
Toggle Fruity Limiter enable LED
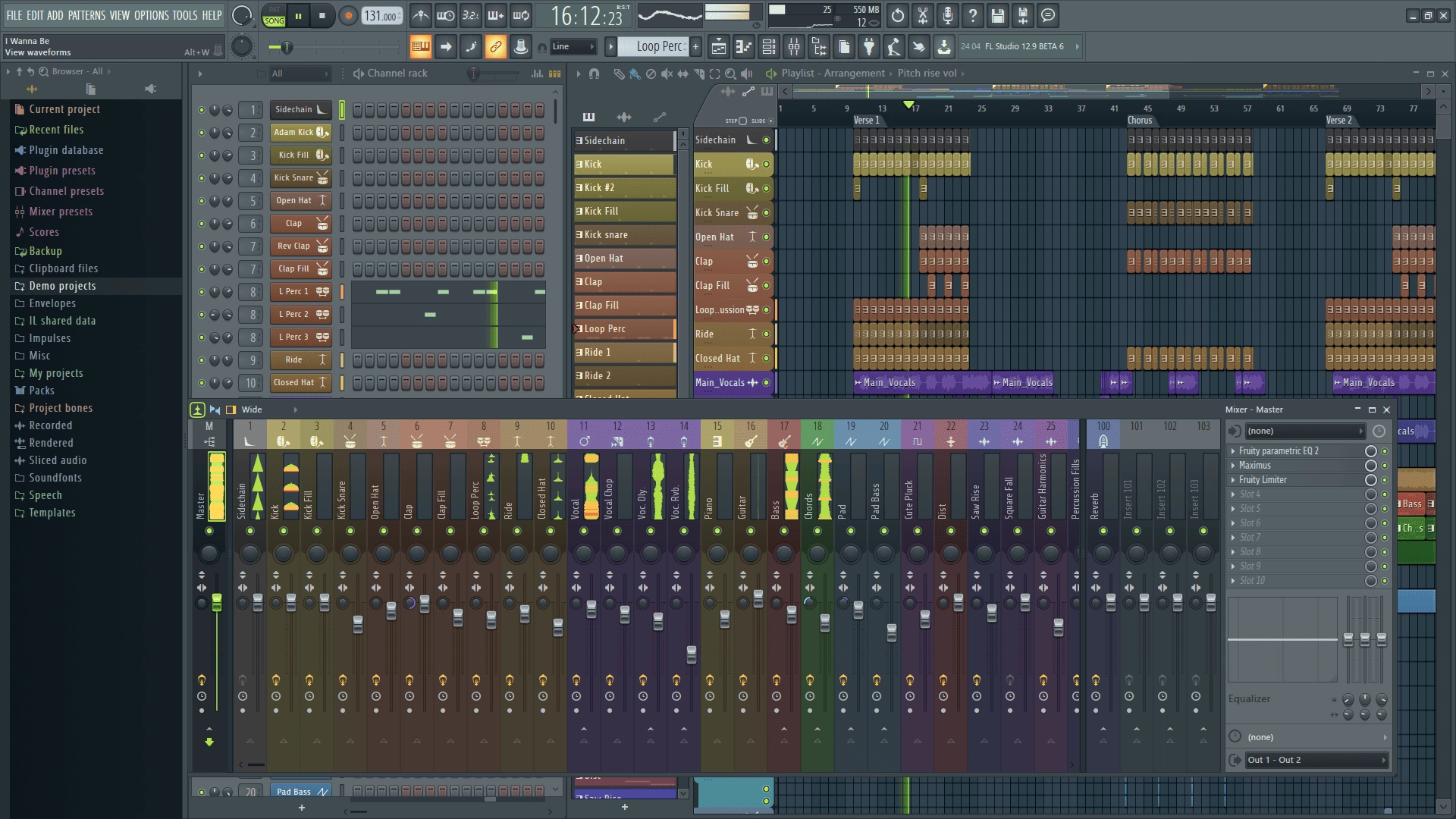[x=1385, y=480]
